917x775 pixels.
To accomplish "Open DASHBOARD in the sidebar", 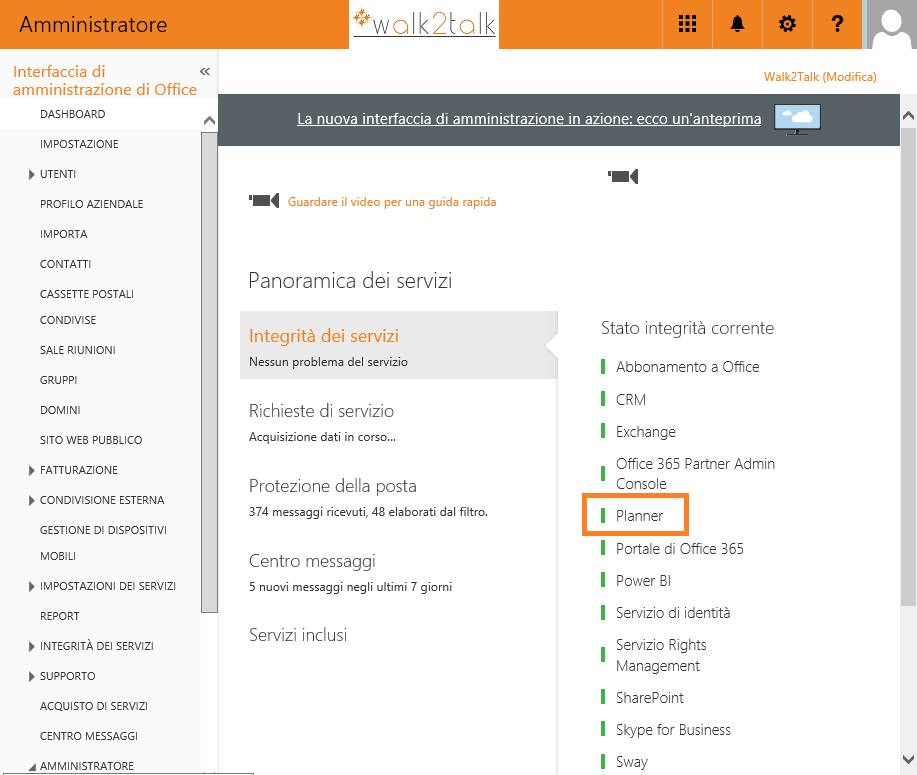I will pos(73,114).
